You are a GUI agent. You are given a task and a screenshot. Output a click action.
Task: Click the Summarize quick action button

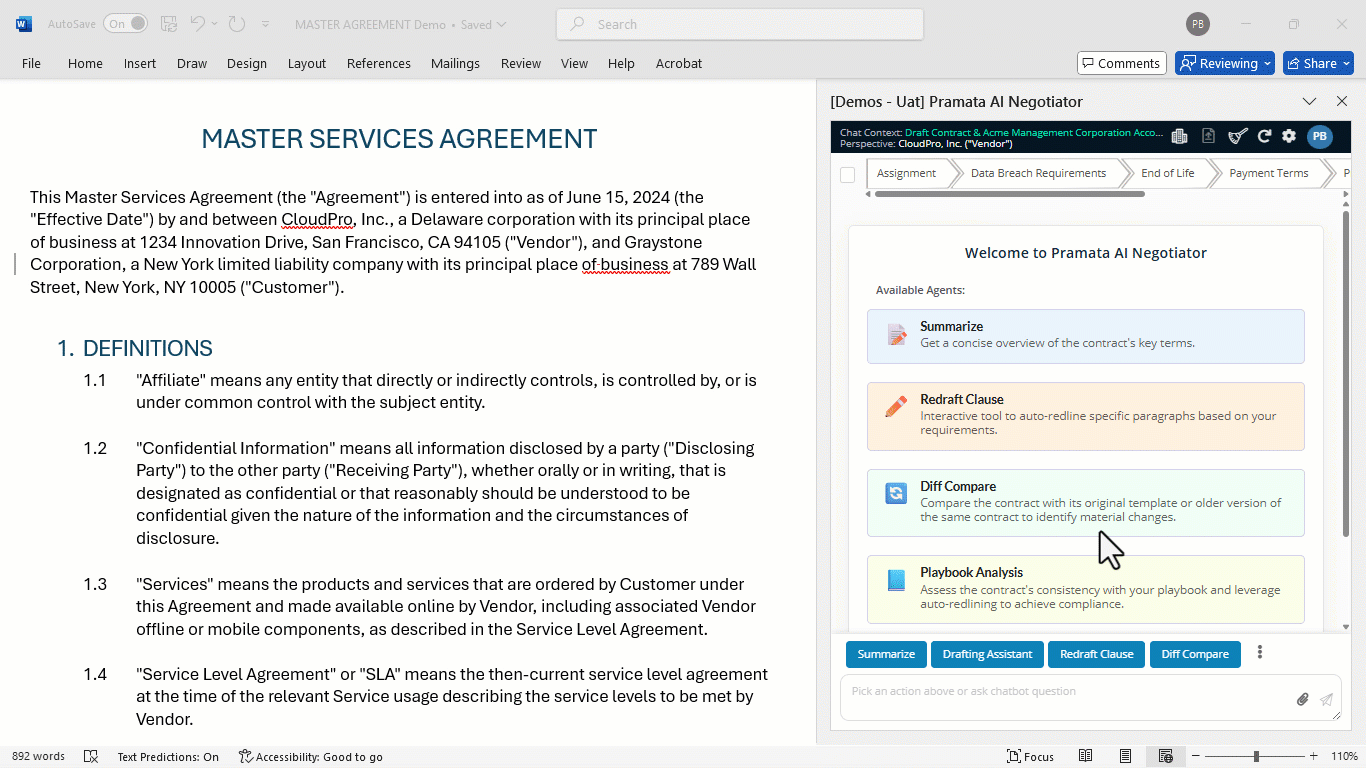pyautogui.click(x=886, y=654)
